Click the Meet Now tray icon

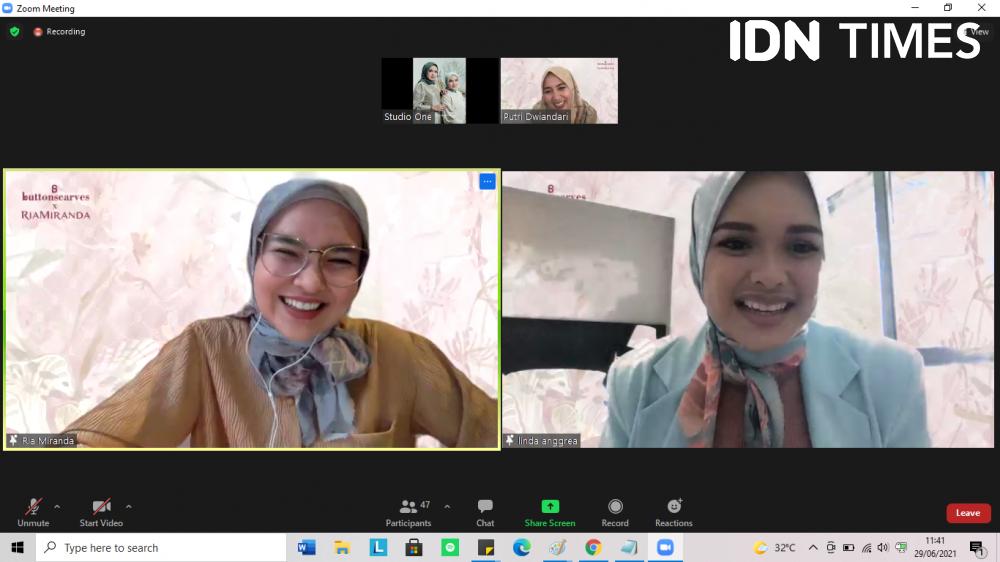(830, 548)
